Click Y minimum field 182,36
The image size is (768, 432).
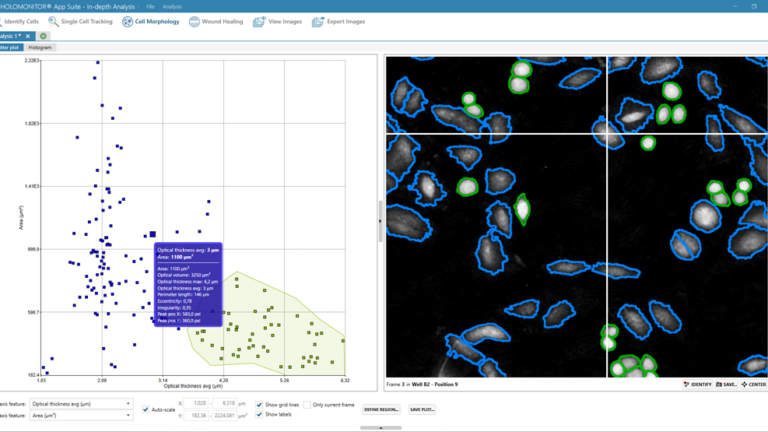coord(196,415)
